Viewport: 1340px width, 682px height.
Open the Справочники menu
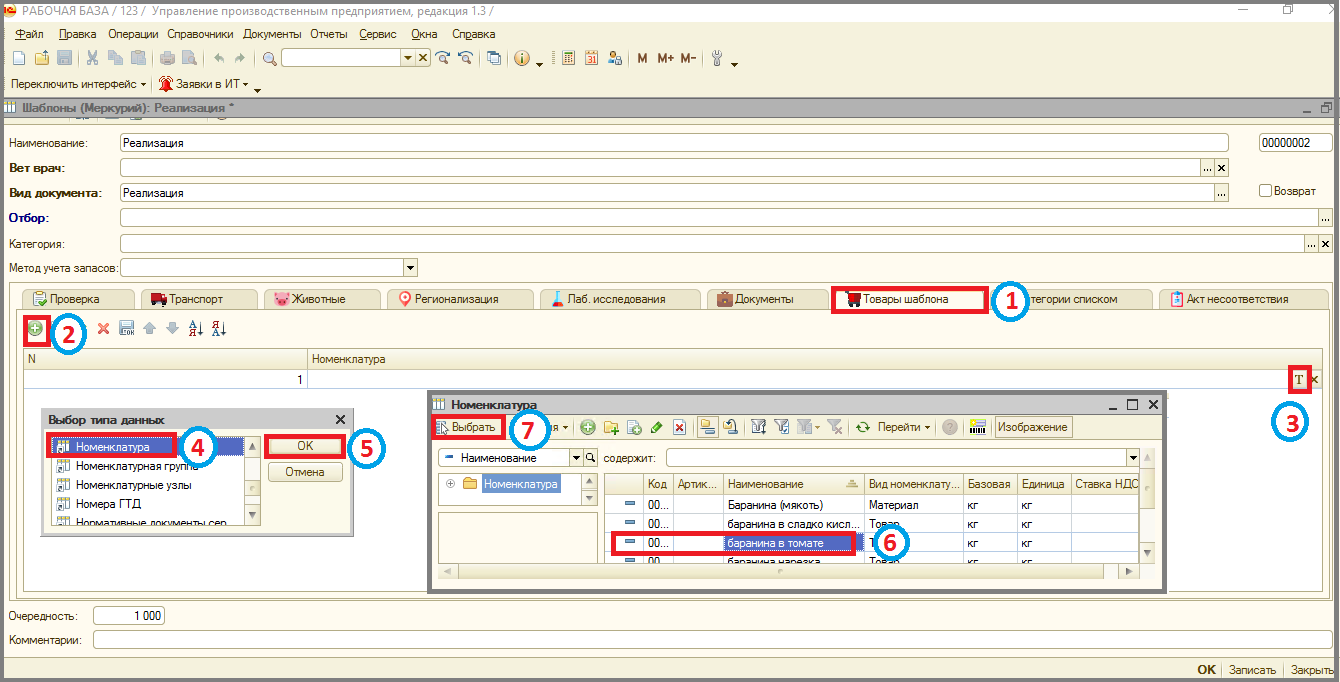(200, 34)
